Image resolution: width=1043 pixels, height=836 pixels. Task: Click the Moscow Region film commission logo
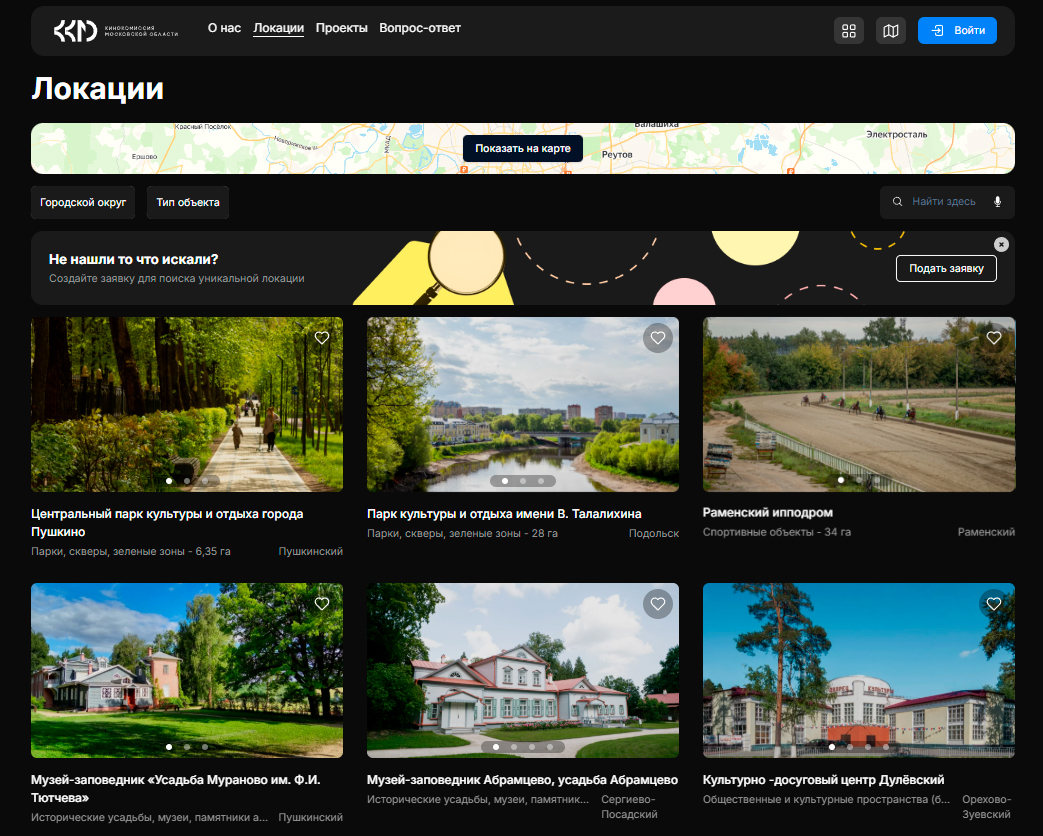[116, 31]
